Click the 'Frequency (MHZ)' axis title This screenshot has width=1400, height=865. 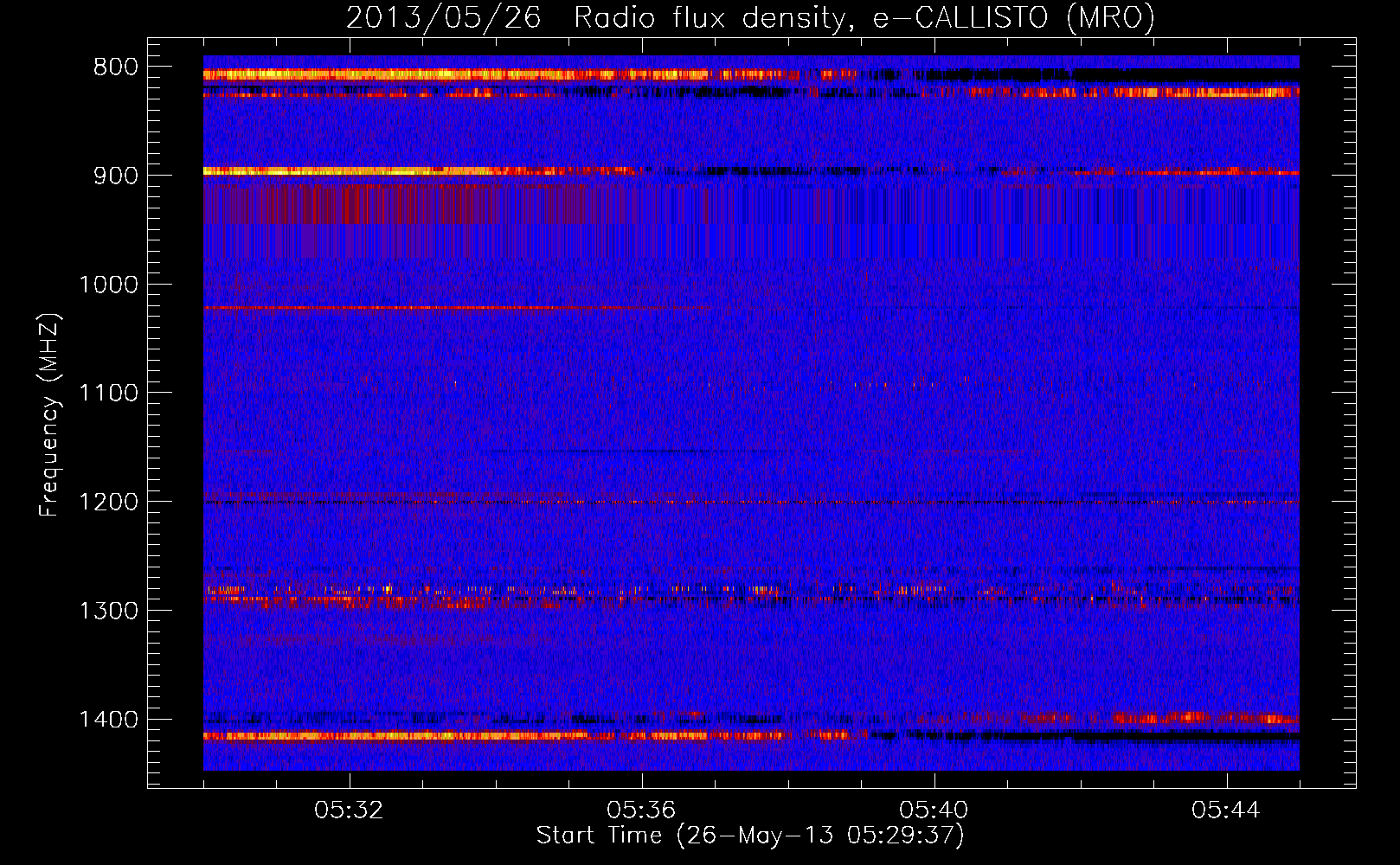[50, 415]
